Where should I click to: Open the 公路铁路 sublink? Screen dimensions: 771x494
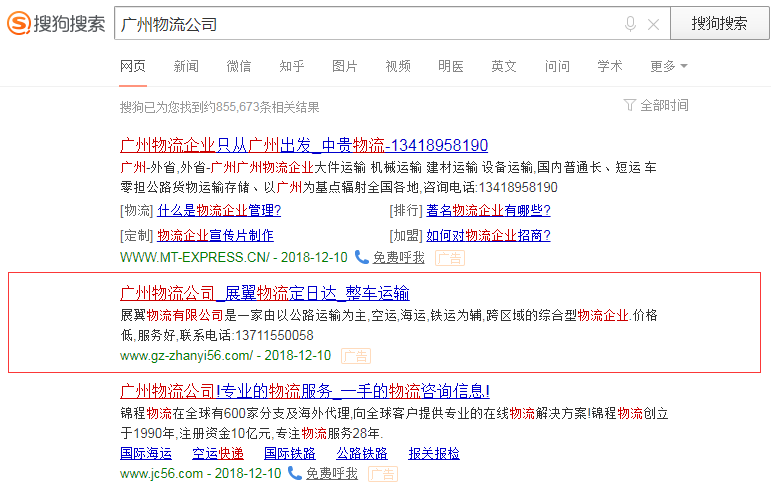click(362, 453)
